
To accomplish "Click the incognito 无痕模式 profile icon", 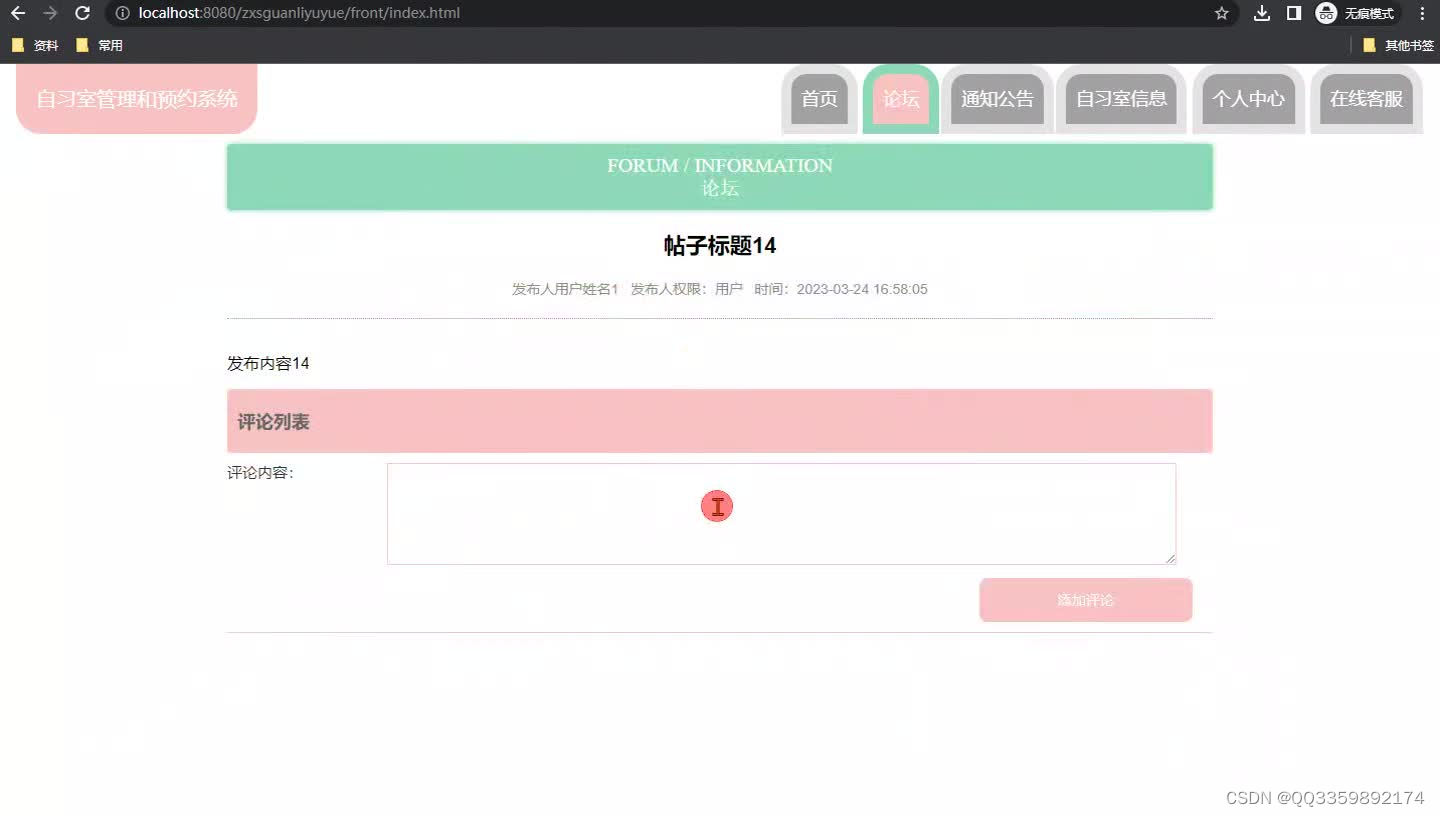I will [1356, 13].
